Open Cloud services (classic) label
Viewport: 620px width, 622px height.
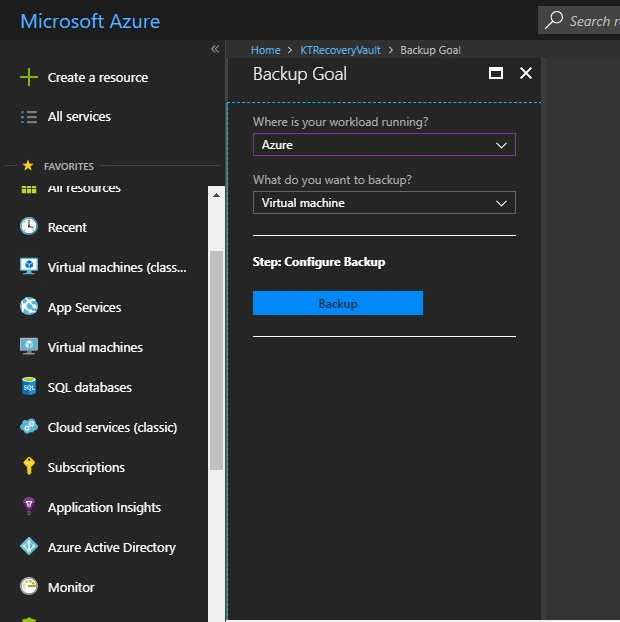(x=113, y=427)
